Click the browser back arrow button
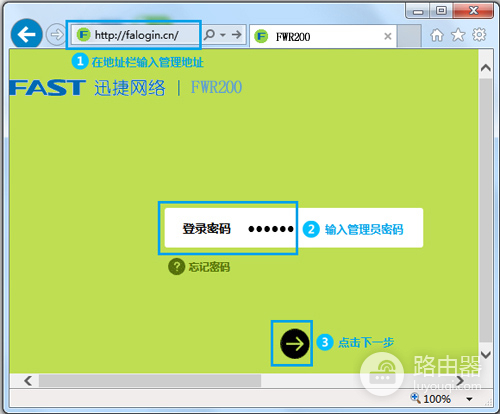The width and height of the screenshot is (500, 414). (x=26, y=34)
